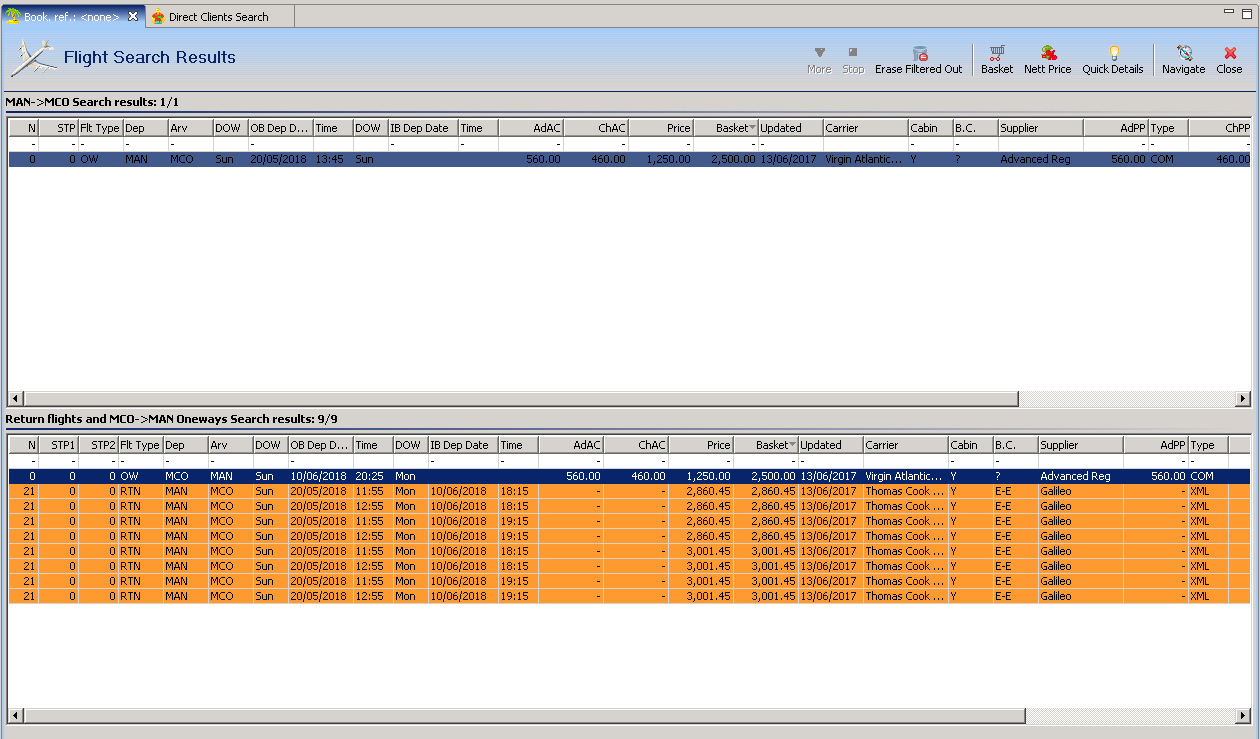
Task: Click the Carrier column header in upper table
Action: click(864, 128)
